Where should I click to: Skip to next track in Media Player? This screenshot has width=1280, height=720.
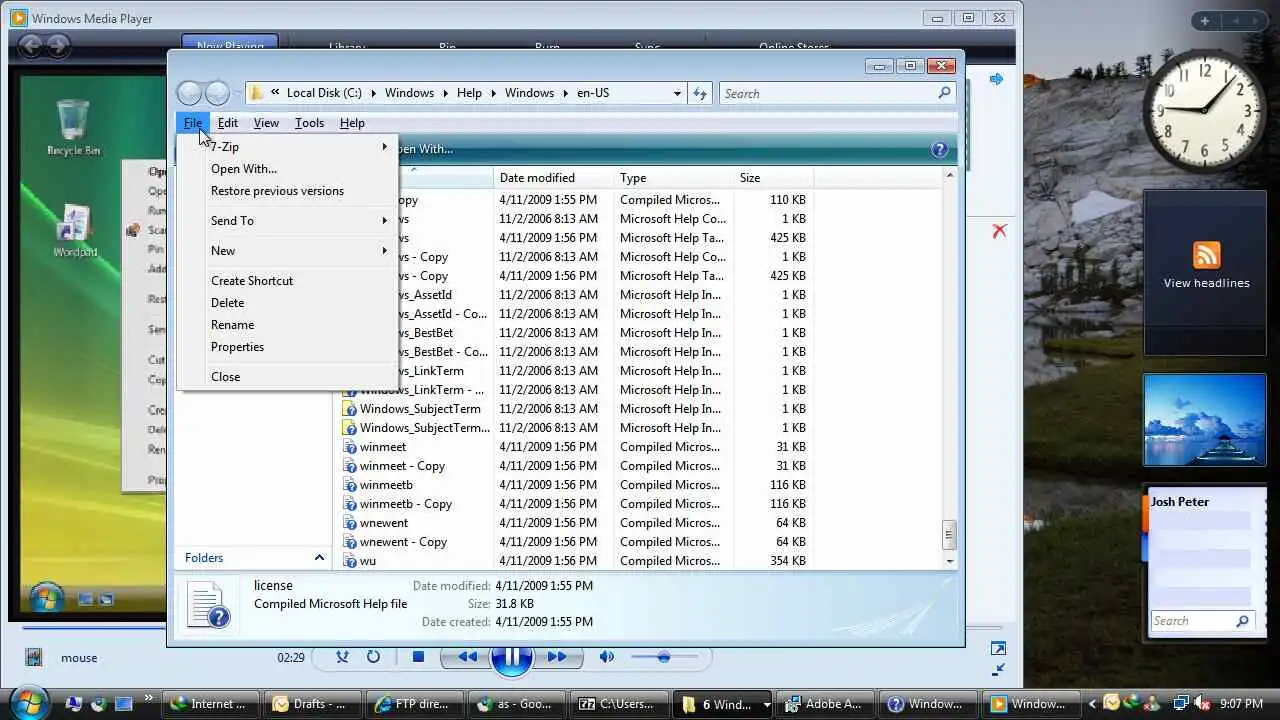click(x=556, y=657)
